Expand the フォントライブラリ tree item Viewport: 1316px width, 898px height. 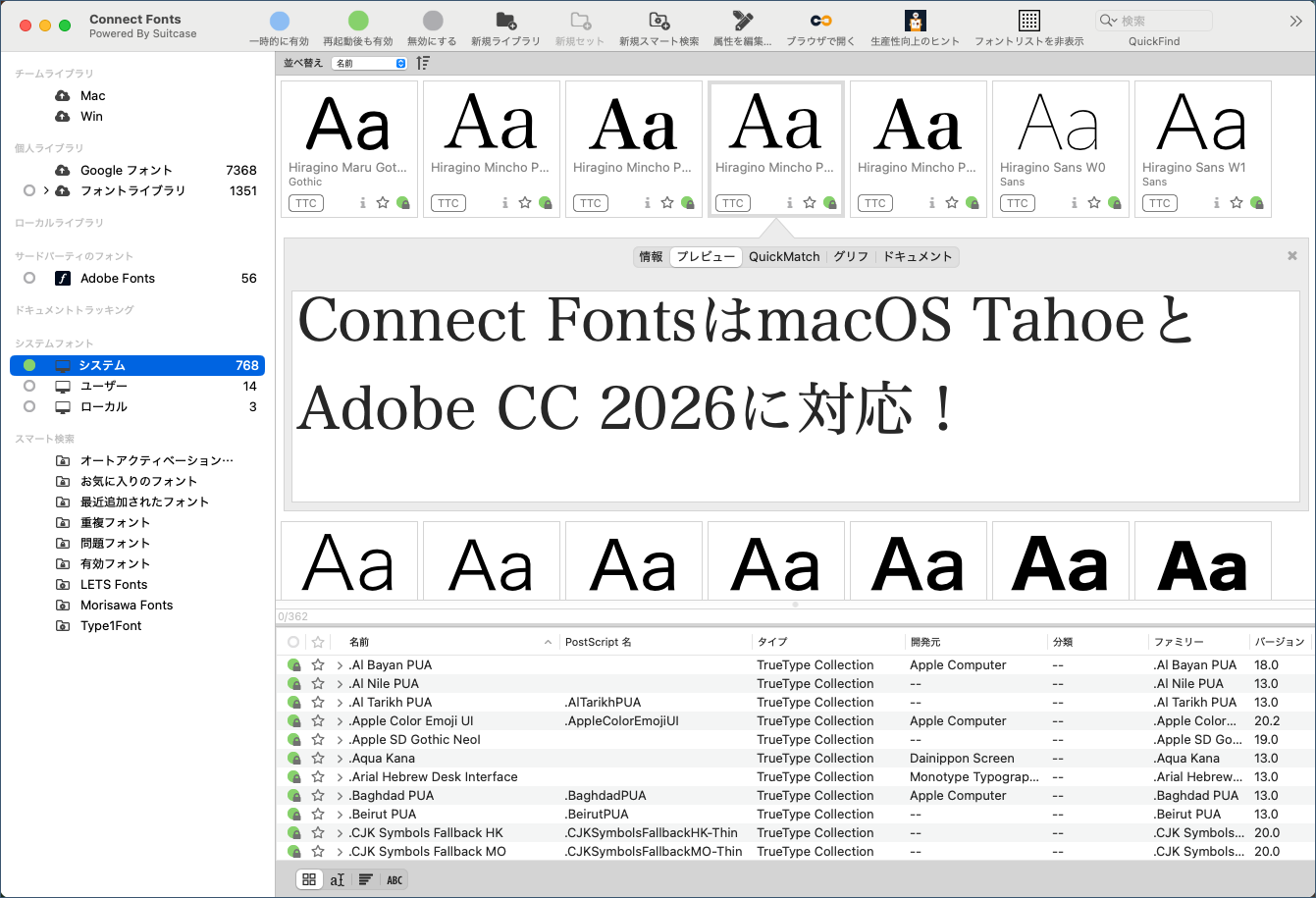[45, 190]
